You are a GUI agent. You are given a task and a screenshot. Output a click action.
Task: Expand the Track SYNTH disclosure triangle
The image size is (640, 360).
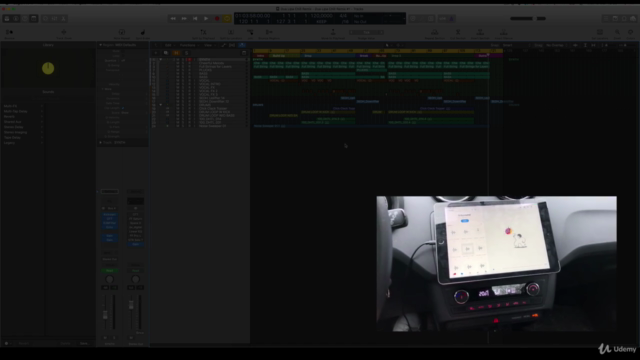100,142
